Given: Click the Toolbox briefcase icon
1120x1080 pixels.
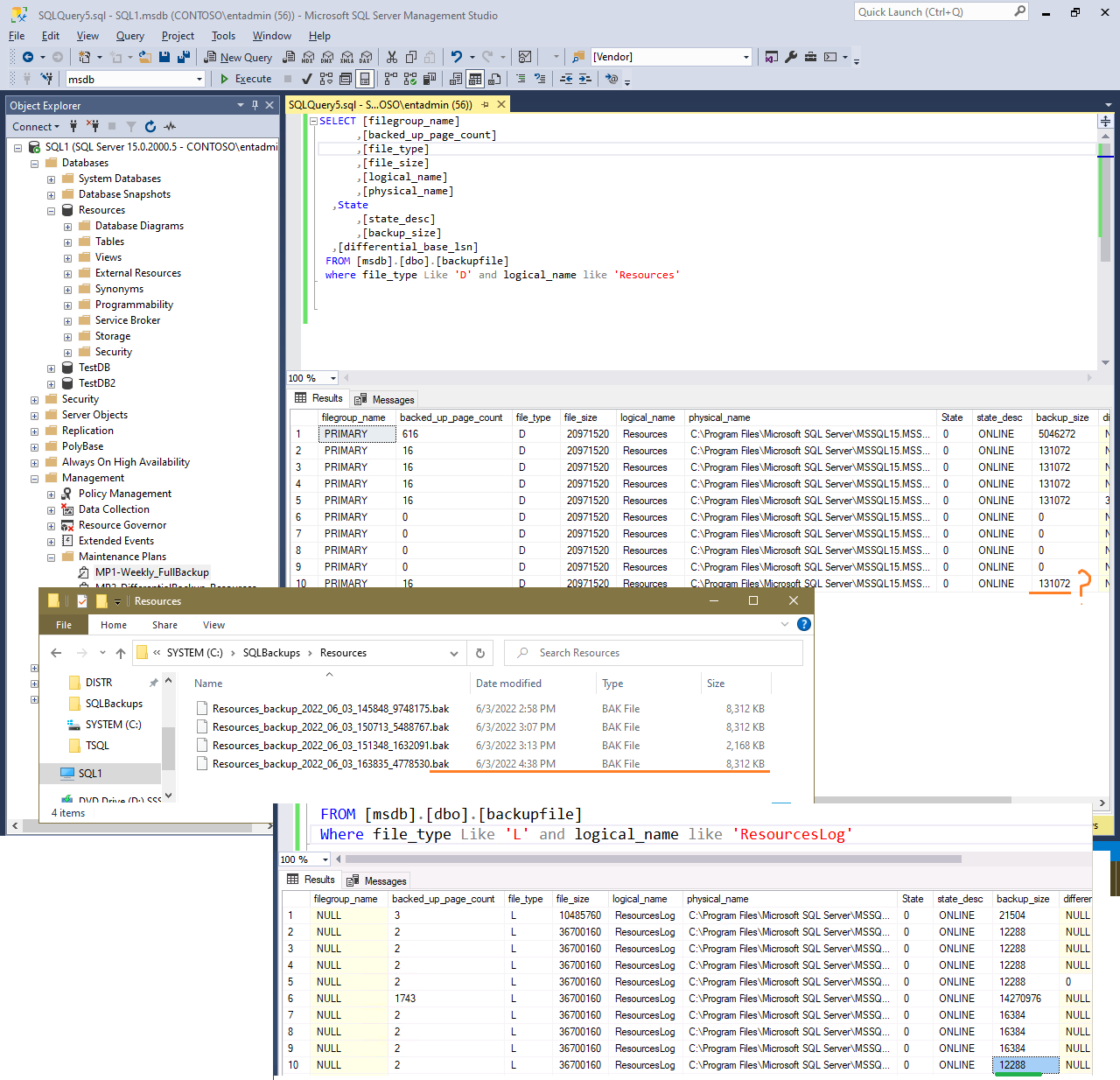Looking at the screenshot, I should tap(810, 57).
